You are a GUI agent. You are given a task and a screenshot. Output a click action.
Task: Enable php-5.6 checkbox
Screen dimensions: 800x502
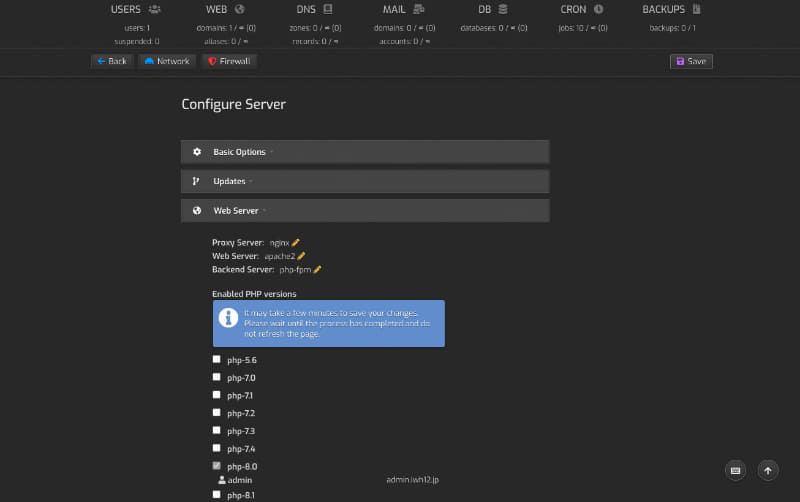(216, 359)
